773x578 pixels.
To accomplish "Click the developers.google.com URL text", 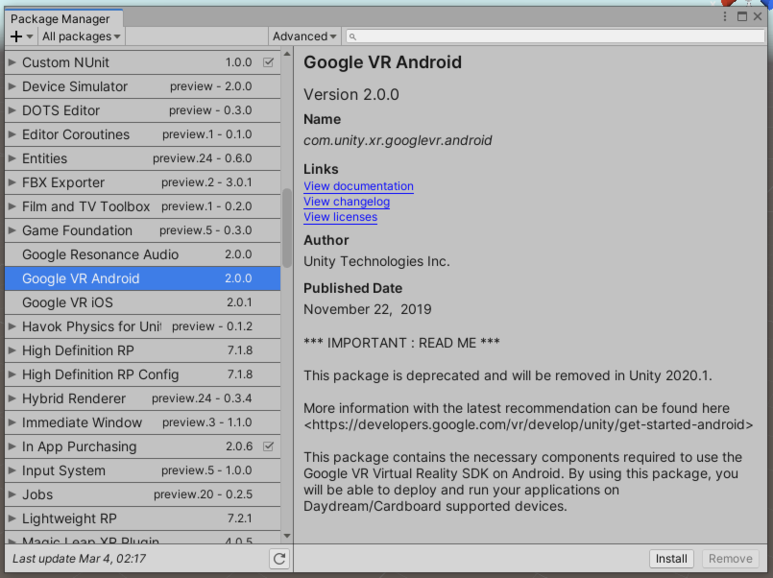I will pos(528,424).
